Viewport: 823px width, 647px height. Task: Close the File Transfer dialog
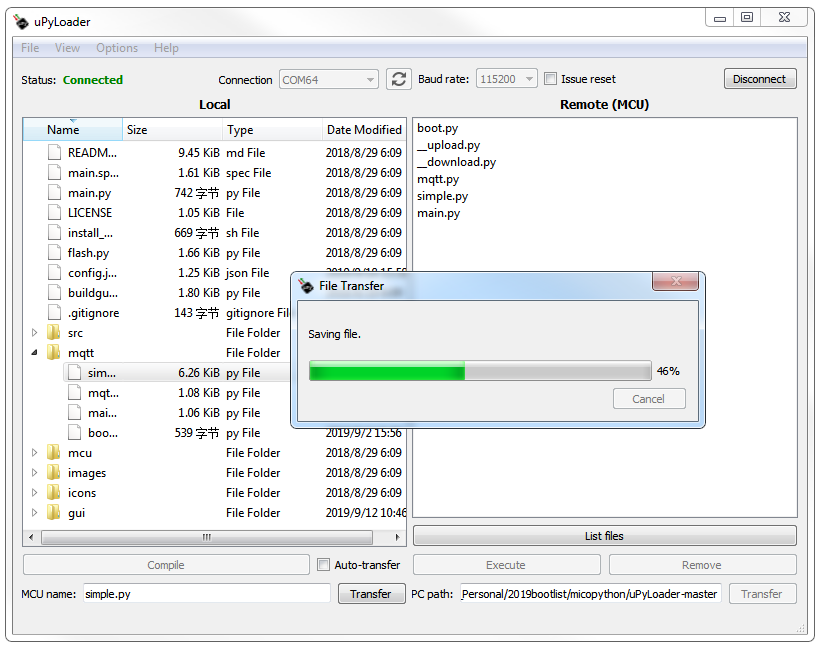[x=676, y=281]
